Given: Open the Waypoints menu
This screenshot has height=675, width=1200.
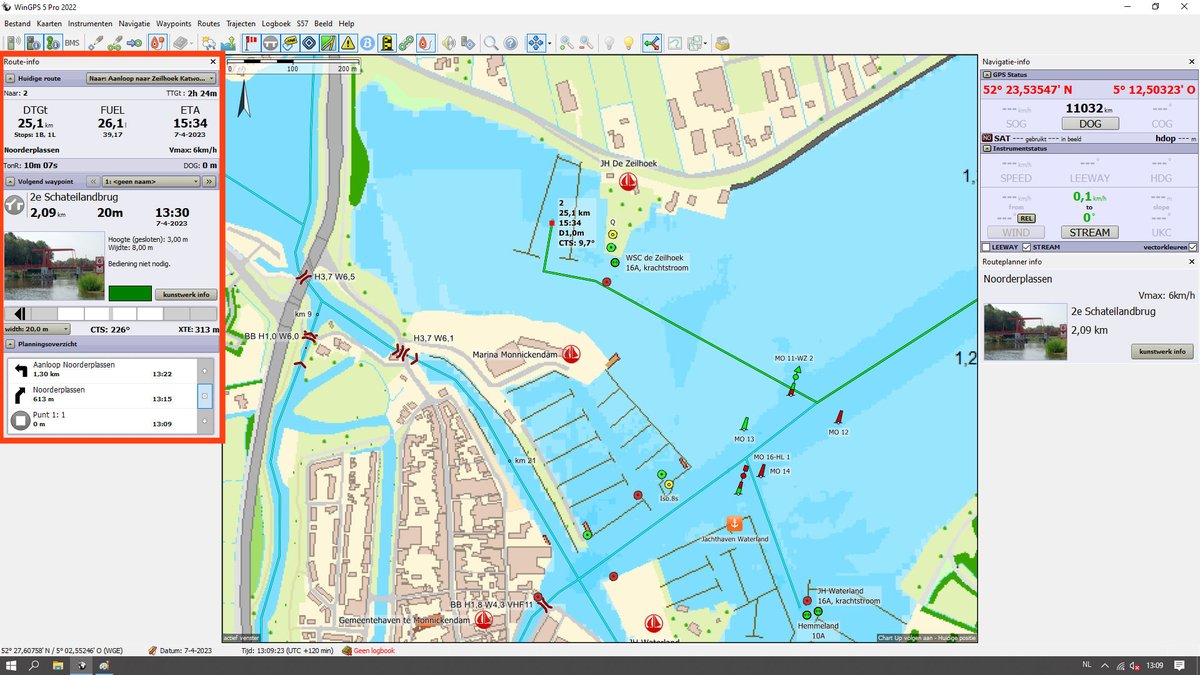Looking at the screenshot, I should pos(174,23).
